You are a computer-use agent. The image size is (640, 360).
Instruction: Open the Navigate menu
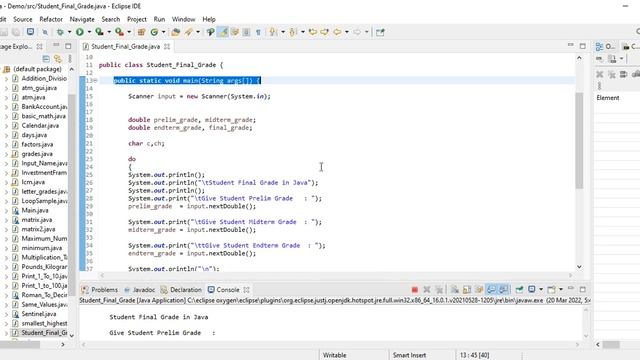pyautogui.click(x=82, y=19)
